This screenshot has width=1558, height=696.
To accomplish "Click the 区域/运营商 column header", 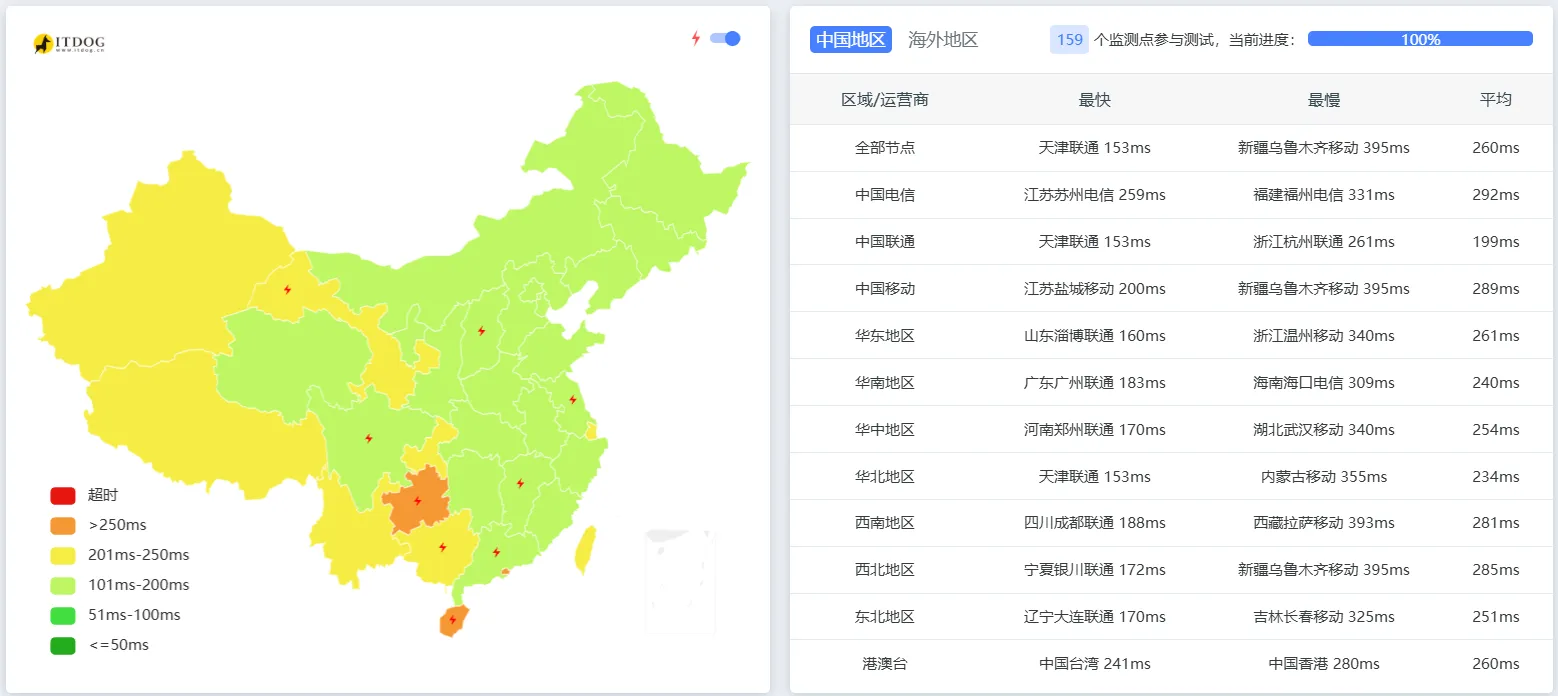I will pyautogui.click(x=884, y=100).
